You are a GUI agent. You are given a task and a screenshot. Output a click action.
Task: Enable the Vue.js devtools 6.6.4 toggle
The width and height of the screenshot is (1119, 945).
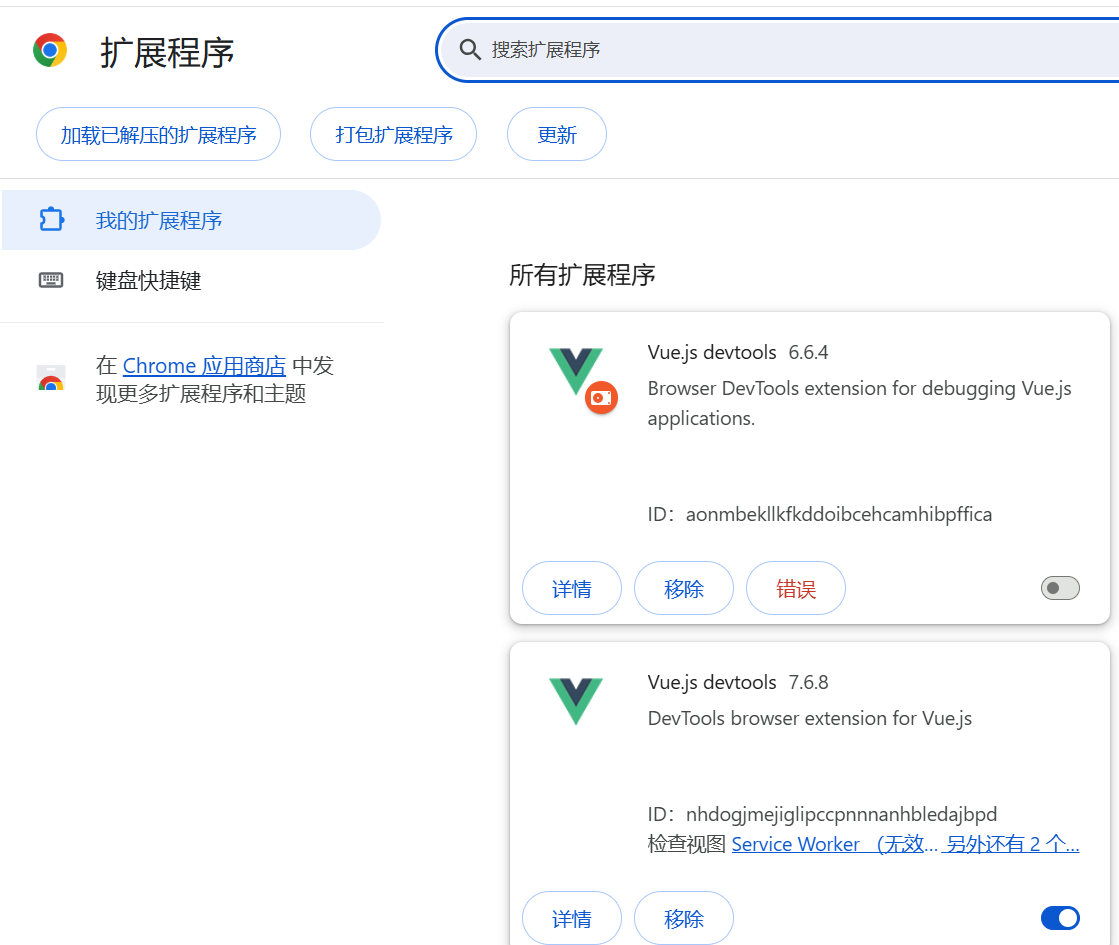1060,588
